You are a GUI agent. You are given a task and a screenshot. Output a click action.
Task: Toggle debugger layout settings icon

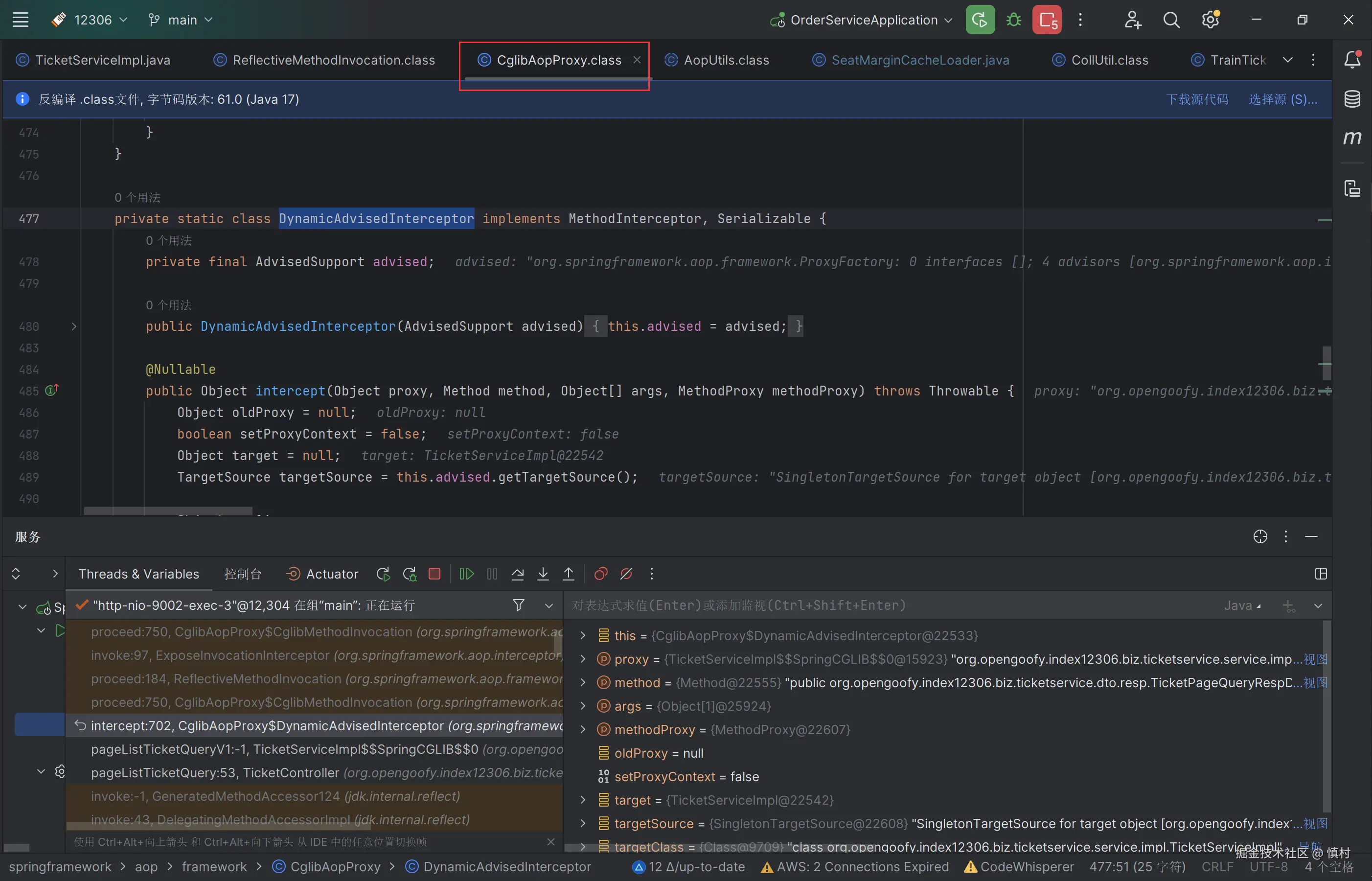point(1321,574)
